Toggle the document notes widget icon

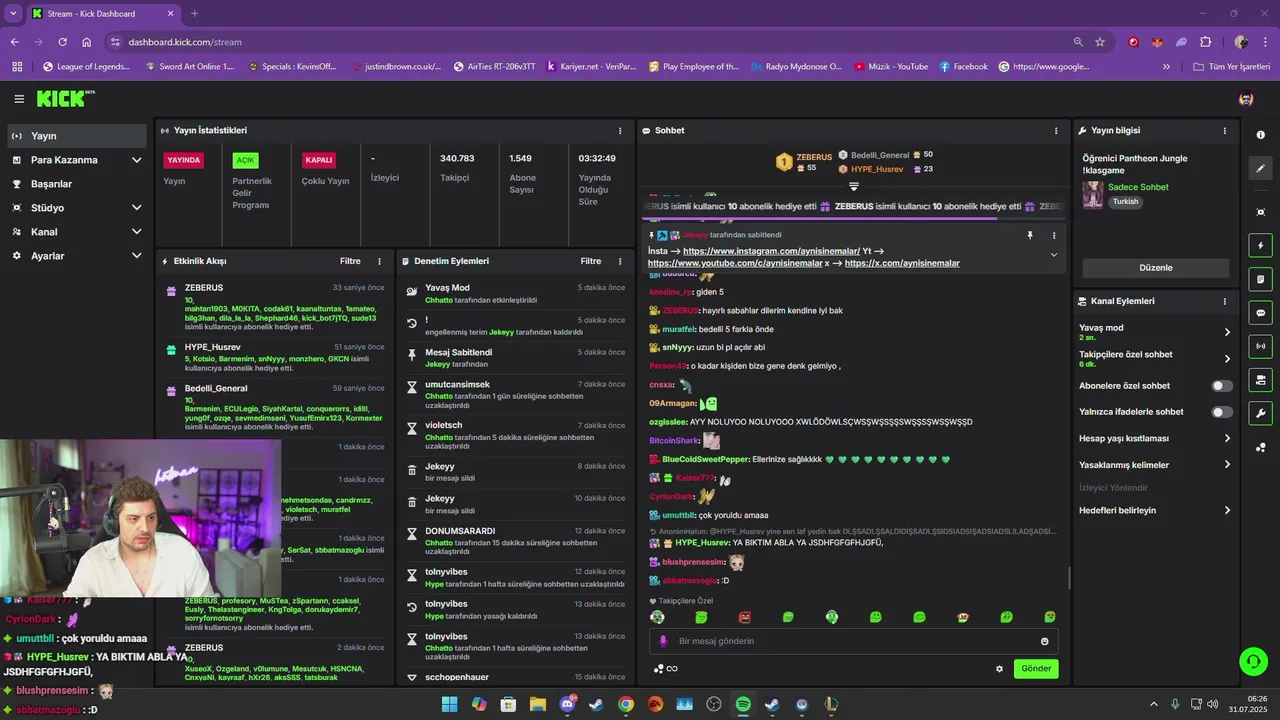(x=1260, y=279)
